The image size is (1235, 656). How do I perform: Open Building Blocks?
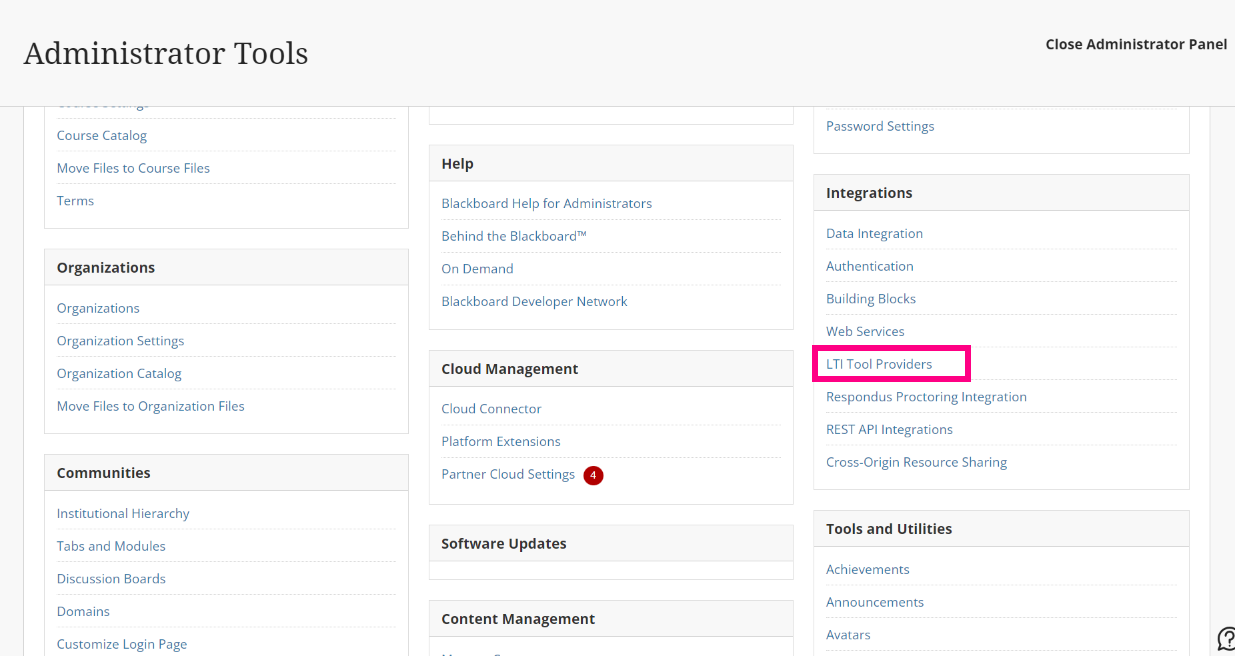point(871,299)
